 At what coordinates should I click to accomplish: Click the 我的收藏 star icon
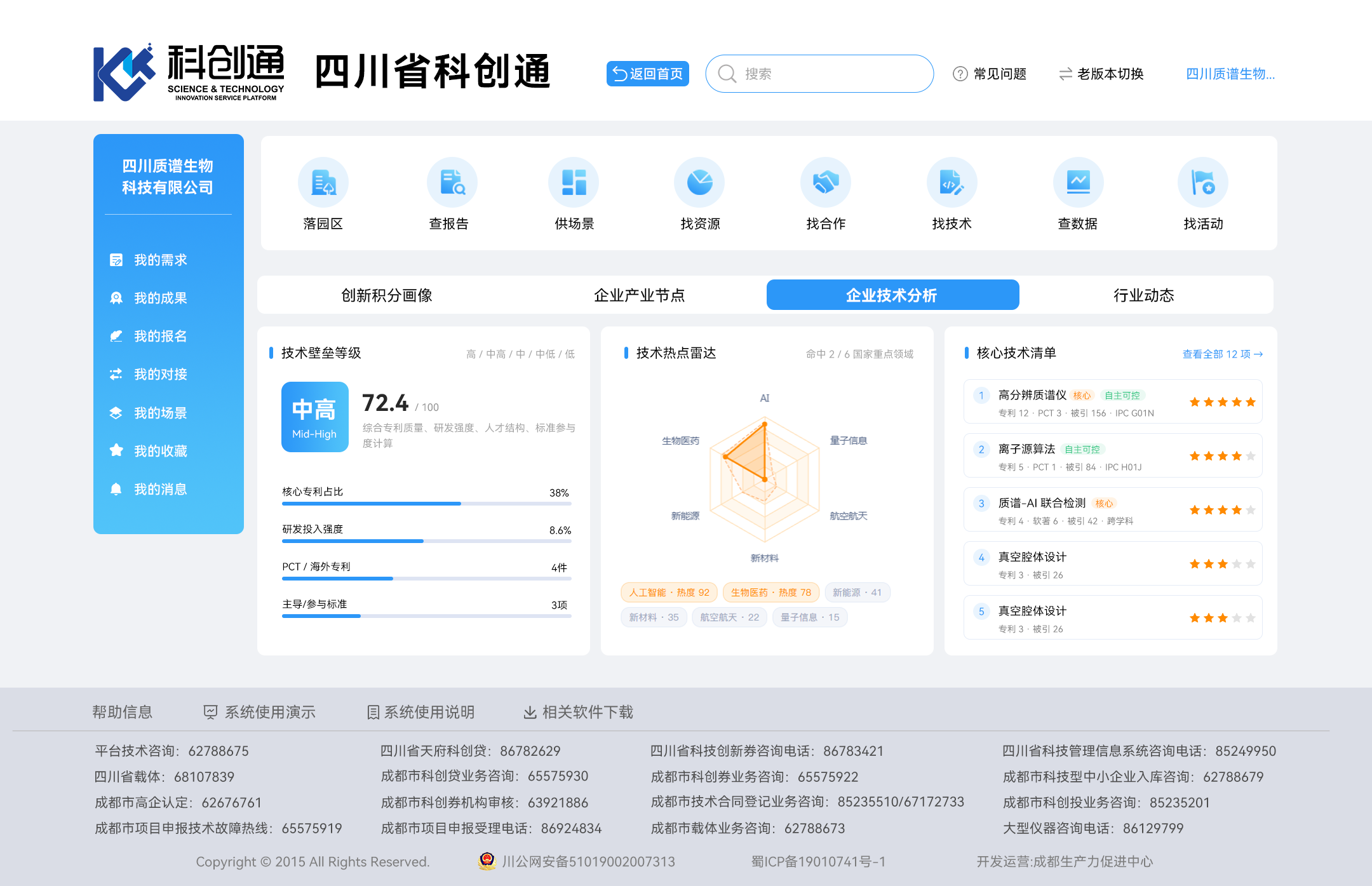coord(116,450)
